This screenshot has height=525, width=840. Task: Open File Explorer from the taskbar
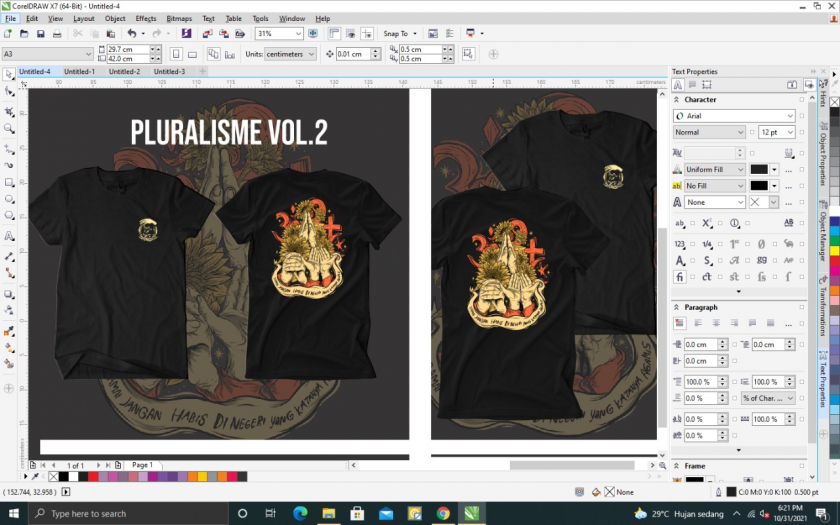329,513
